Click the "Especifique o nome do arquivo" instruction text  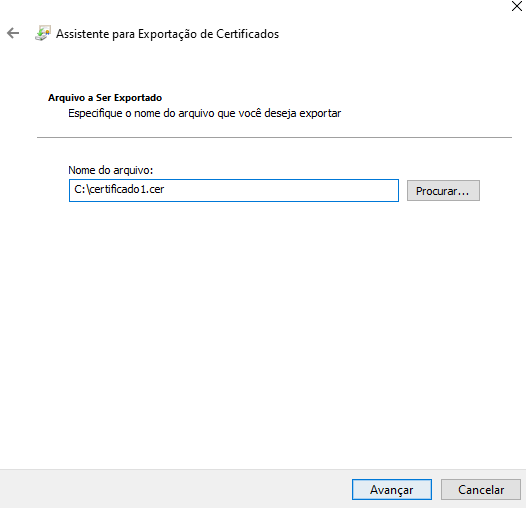click(x=205, y=113)
